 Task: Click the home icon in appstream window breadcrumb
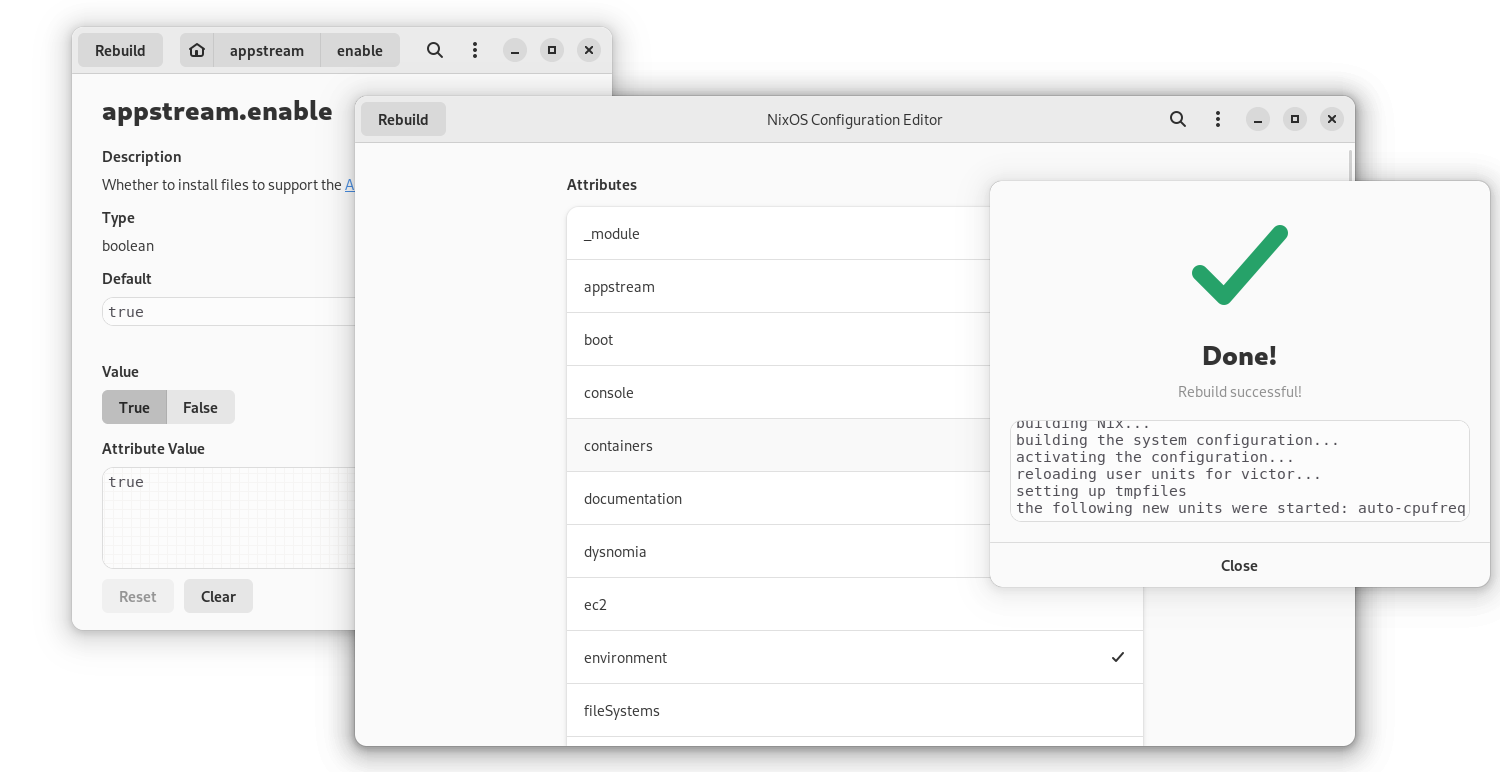click(x=197, y=50)
